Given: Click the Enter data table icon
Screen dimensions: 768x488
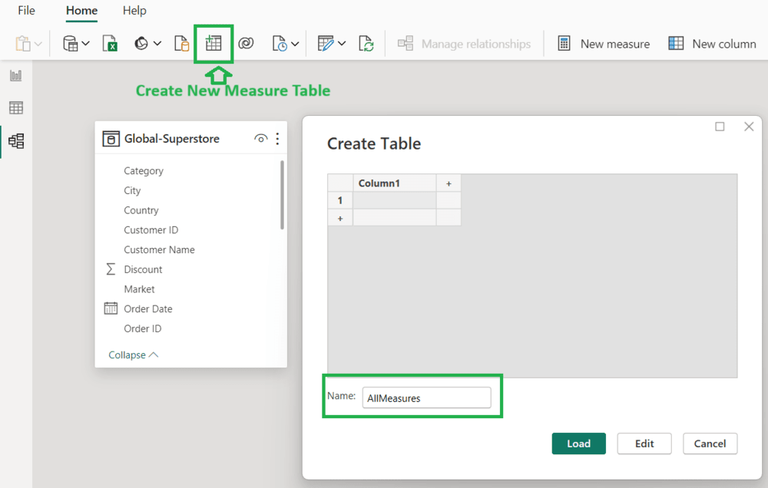Looking at the screenshot, I should (x=213, y=44).
